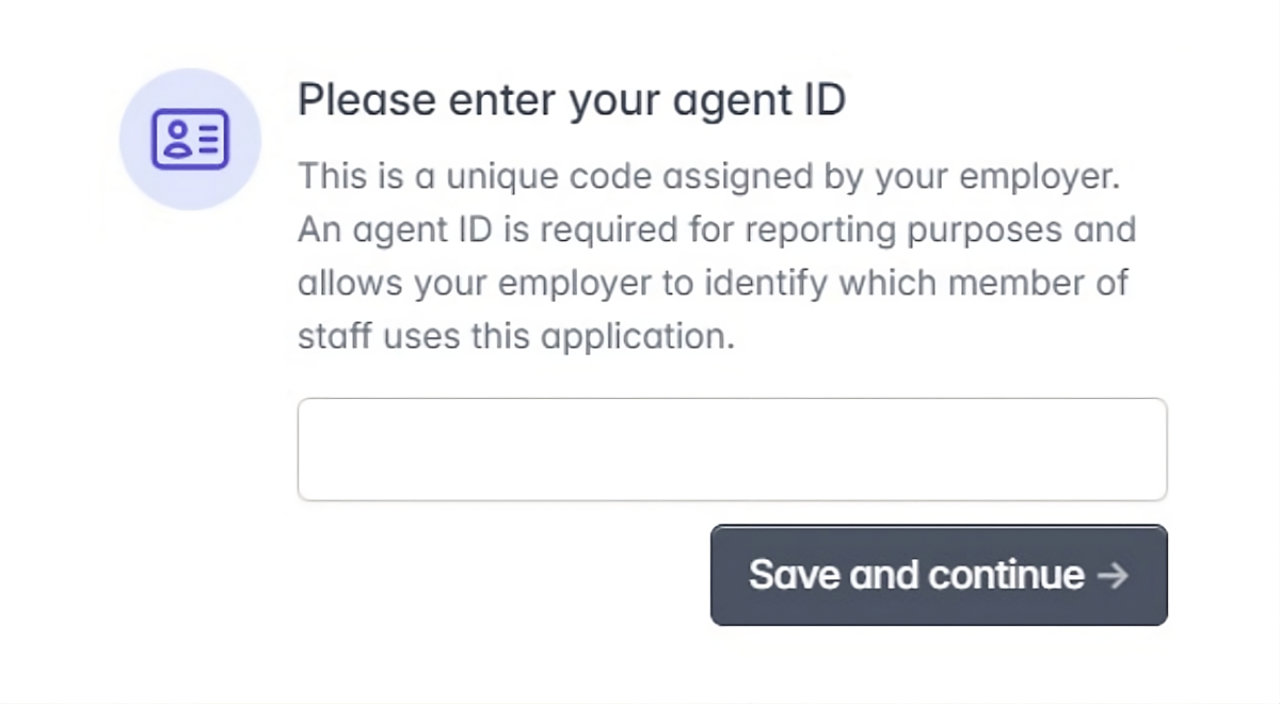This screenshot has width=1280, height=704.
Task: Click the agent ID card icon
Action: [x=190, y=139]
